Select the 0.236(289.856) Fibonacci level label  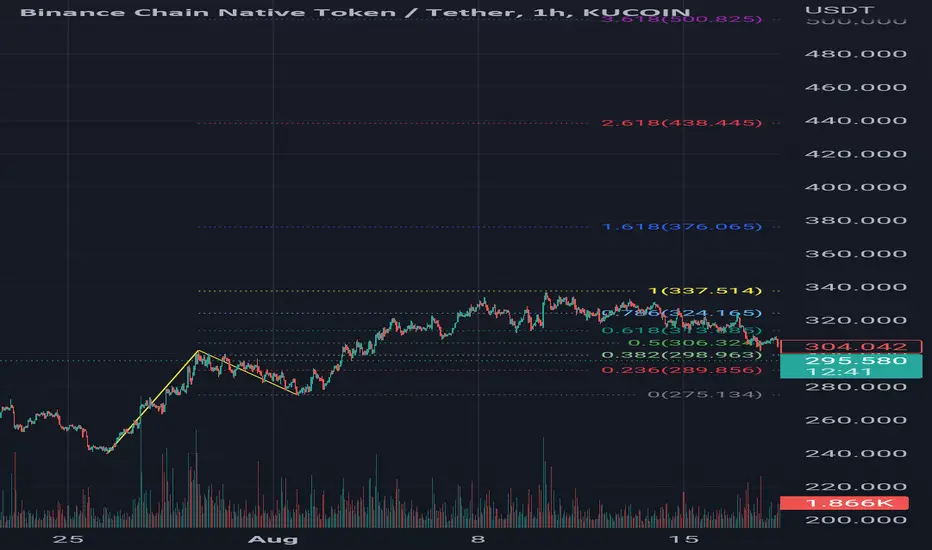[682, 370]
